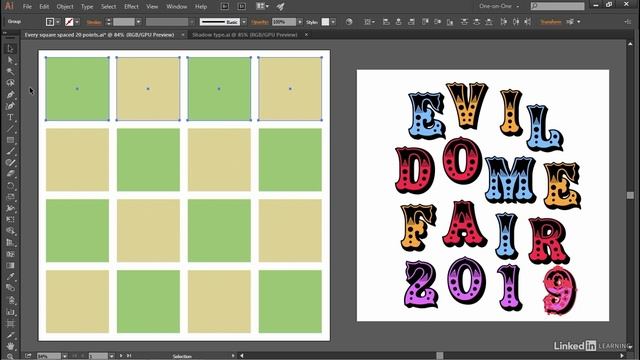
Task: Open the stroke weight dropdown
Action: click(138, 22)
